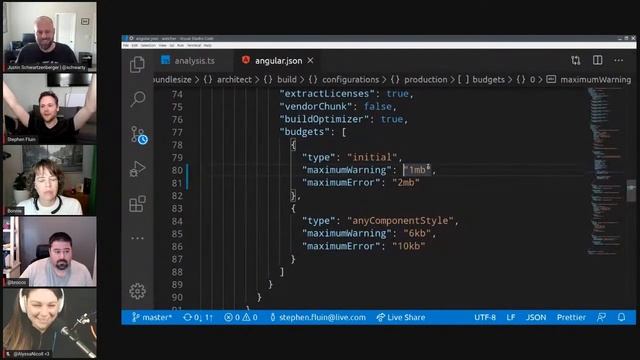
Task: Click the "buildOptimizer" key
Action: point(324,119)
